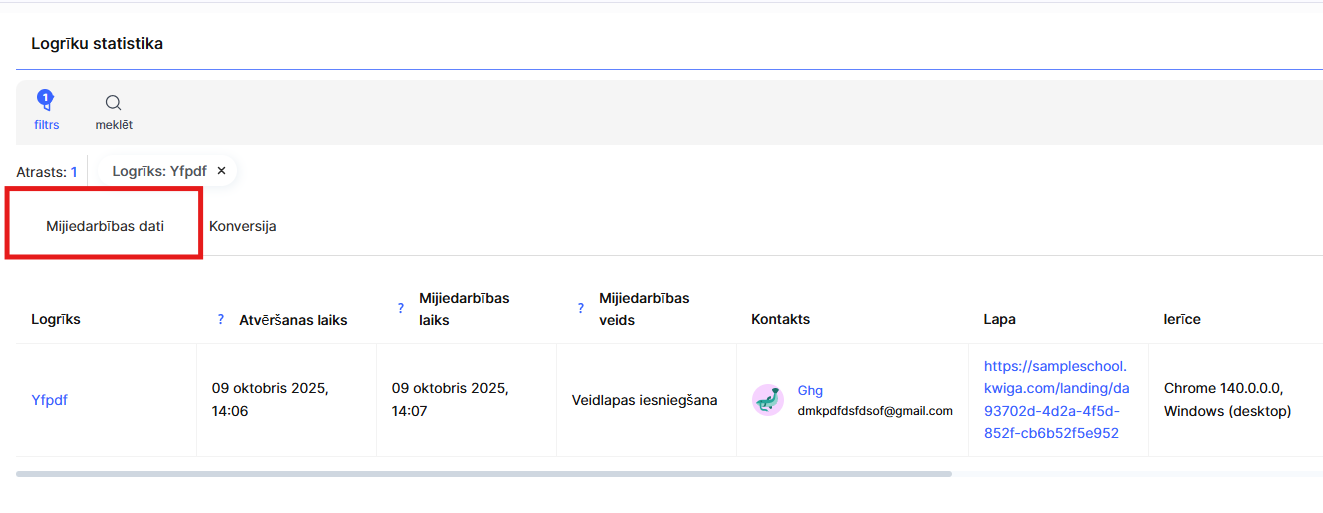Click the Lapa column header
The width and height of the screenshot is (1323, 513).
[999, 319]
